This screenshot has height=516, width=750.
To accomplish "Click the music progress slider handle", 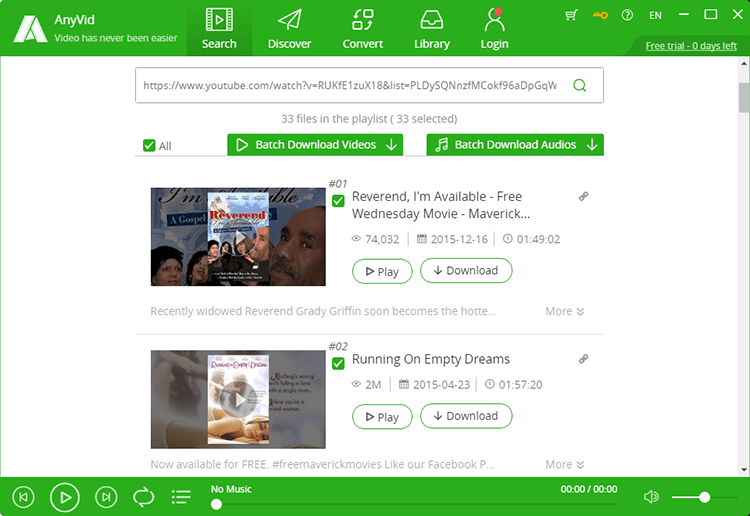I will [x=216, y=504].
